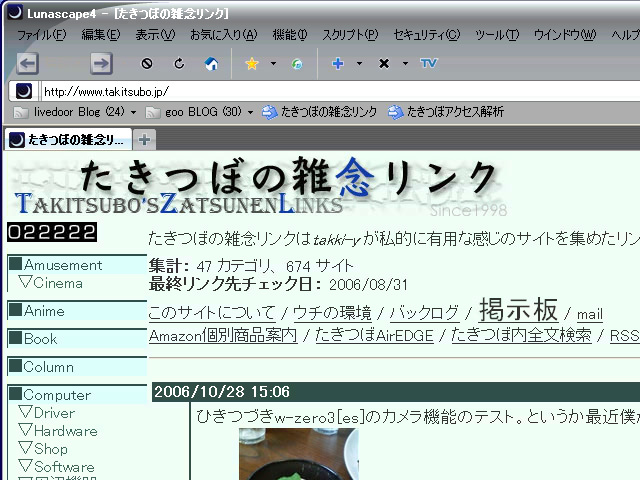Reload the current page
This screenshot has height=480, width=640.
point(179,64)
